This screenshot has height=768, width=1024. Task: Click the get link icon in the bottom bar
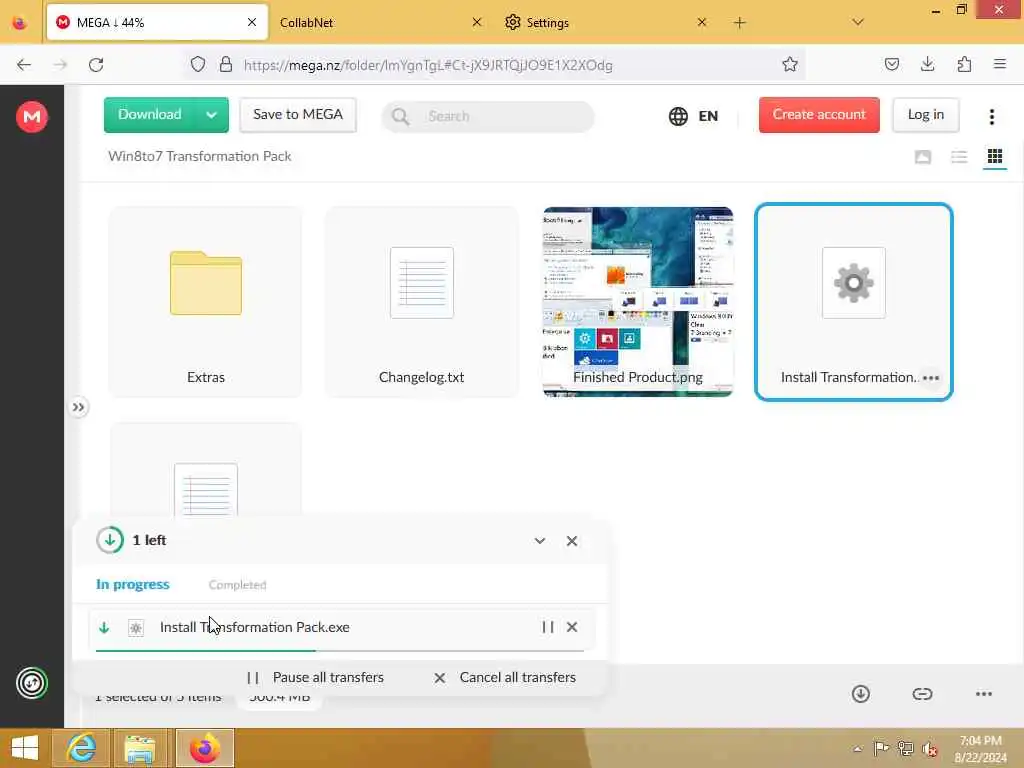click(922, 694)
